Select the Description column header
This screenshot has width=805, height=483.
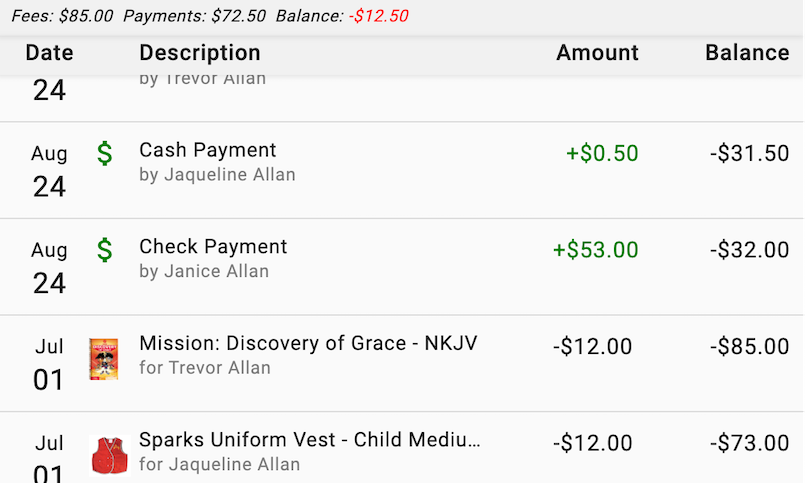(x=200, y=53)
